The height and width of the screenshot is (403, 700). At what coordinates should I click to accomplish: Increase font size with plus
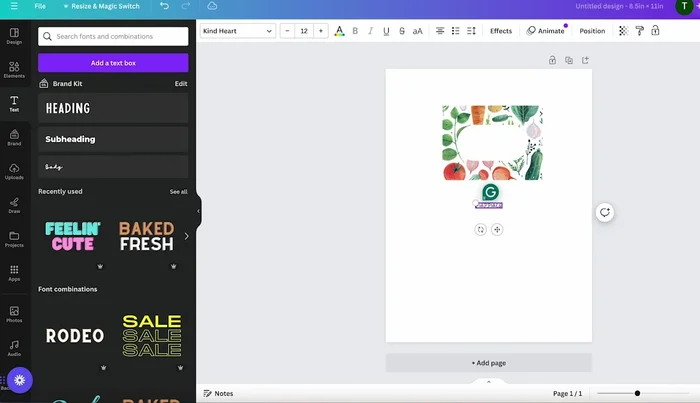point(321,31)
